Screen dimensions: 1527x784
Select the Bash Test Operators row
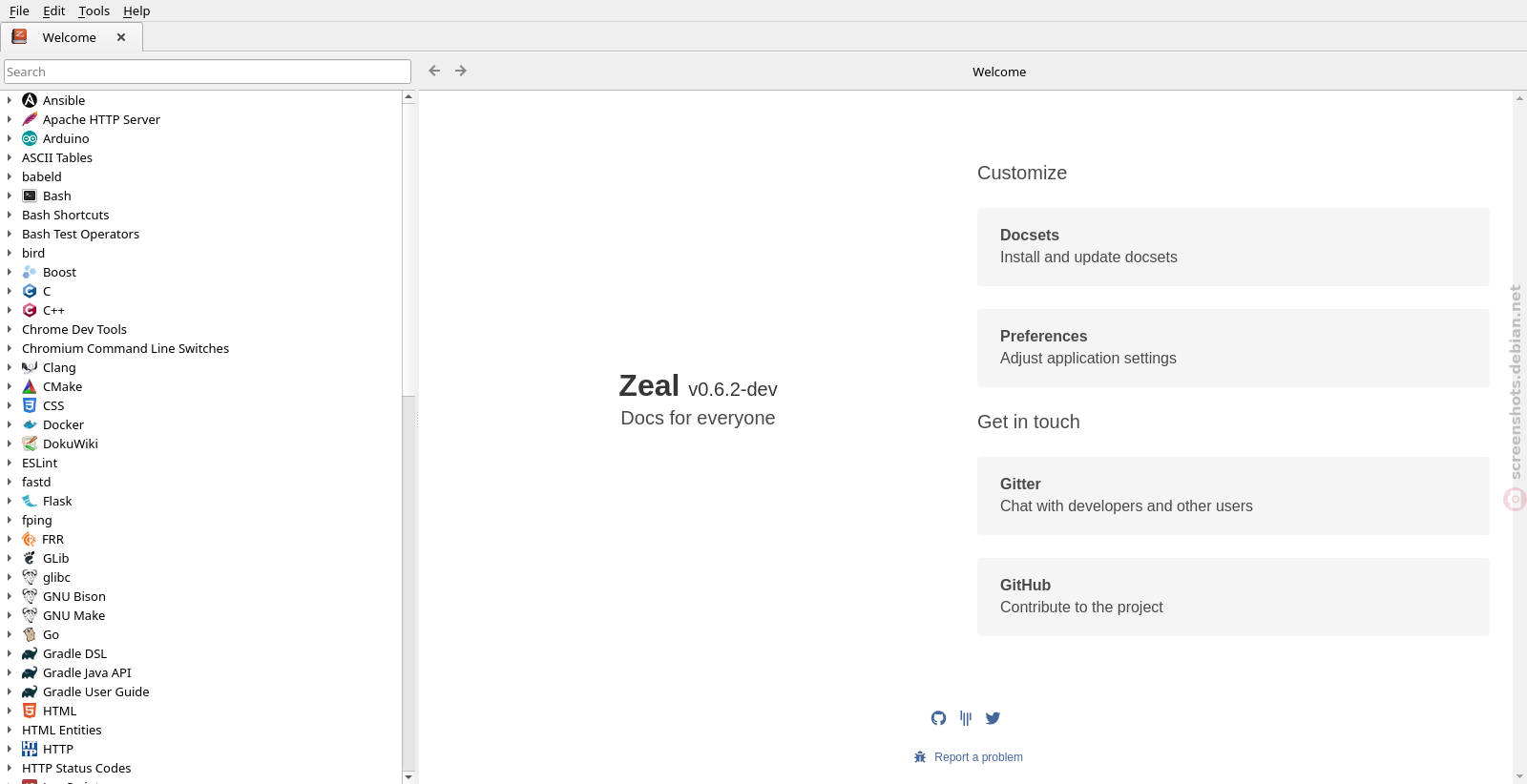point(201,234)
